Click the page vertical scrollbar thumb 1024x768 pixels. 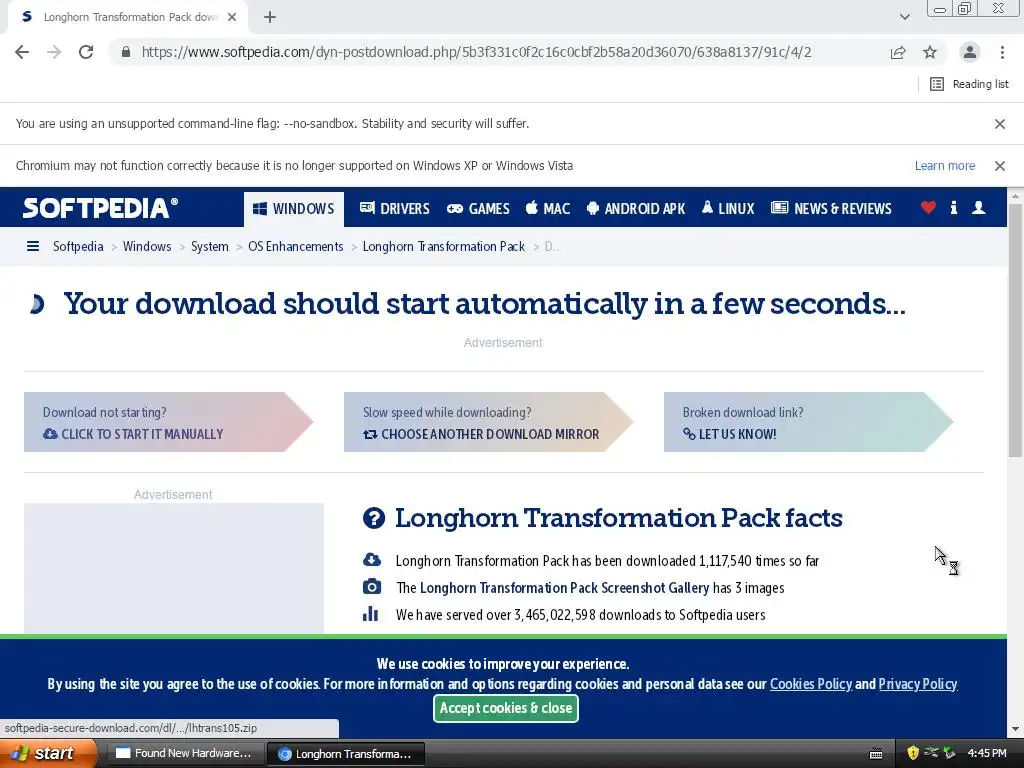click(x=1015, y=330)
